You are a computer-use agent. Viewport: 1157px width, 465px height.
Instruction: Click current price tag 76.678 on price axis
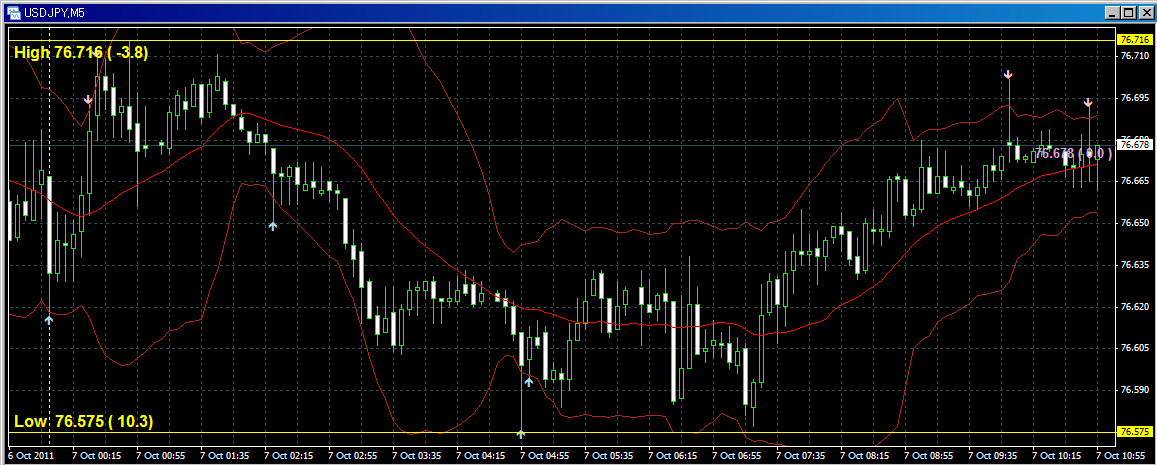click(x=1134, y=145)
